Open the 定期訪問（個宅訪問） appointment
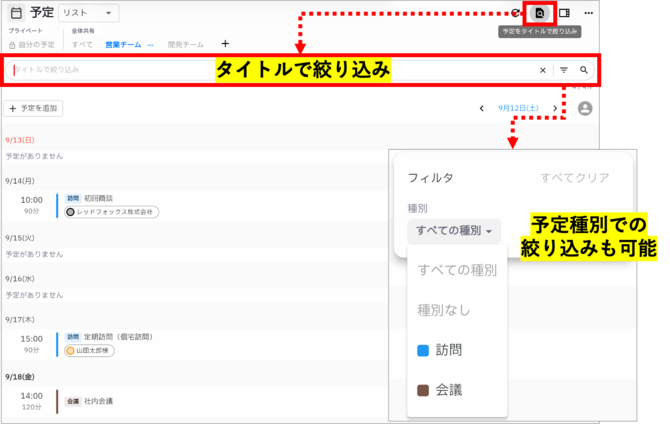Image resolution: width=670 pixels, height=424 pixels. (192, 344)
